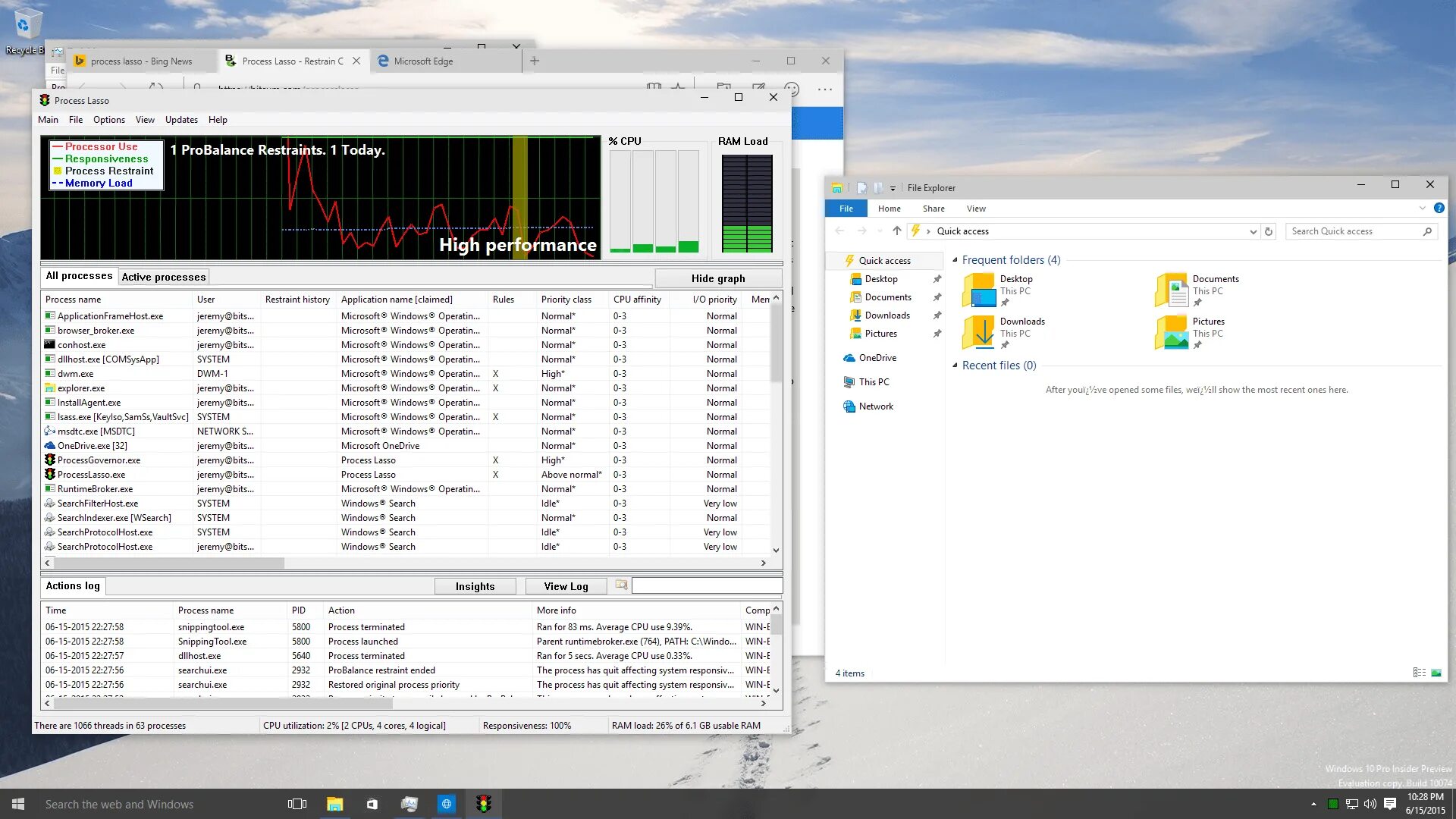Select the View menu in Process Lasso
This screenshot has height=819, width=1456.
pos(145,119)
